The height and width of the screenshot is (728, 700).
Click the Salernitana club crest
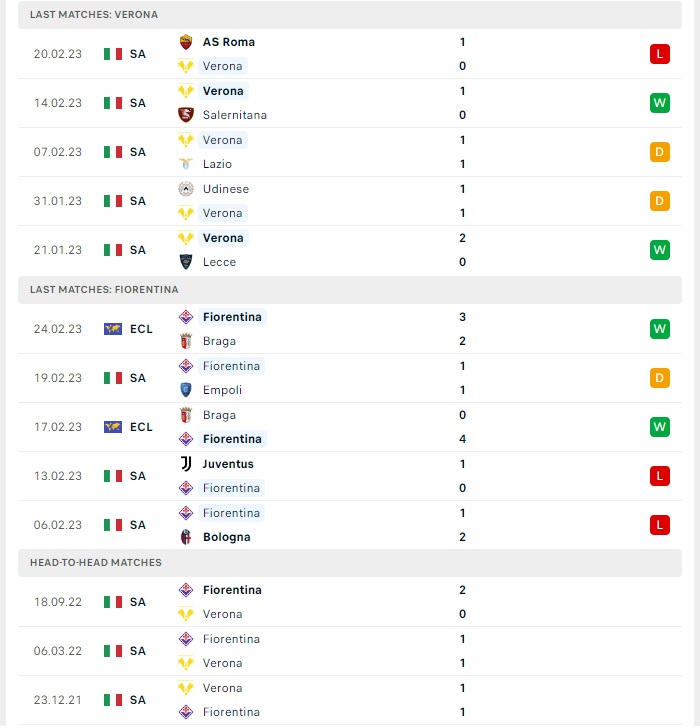coord(186,115)
